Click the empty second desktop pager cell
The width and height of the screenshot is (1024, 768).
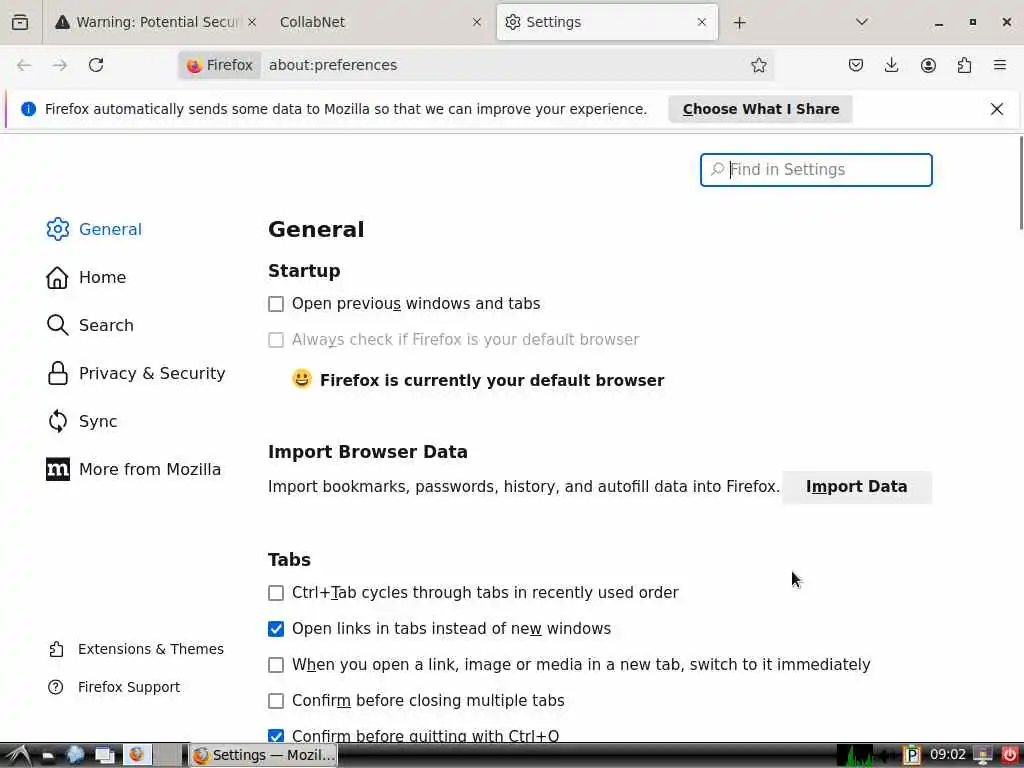[168, 755]
